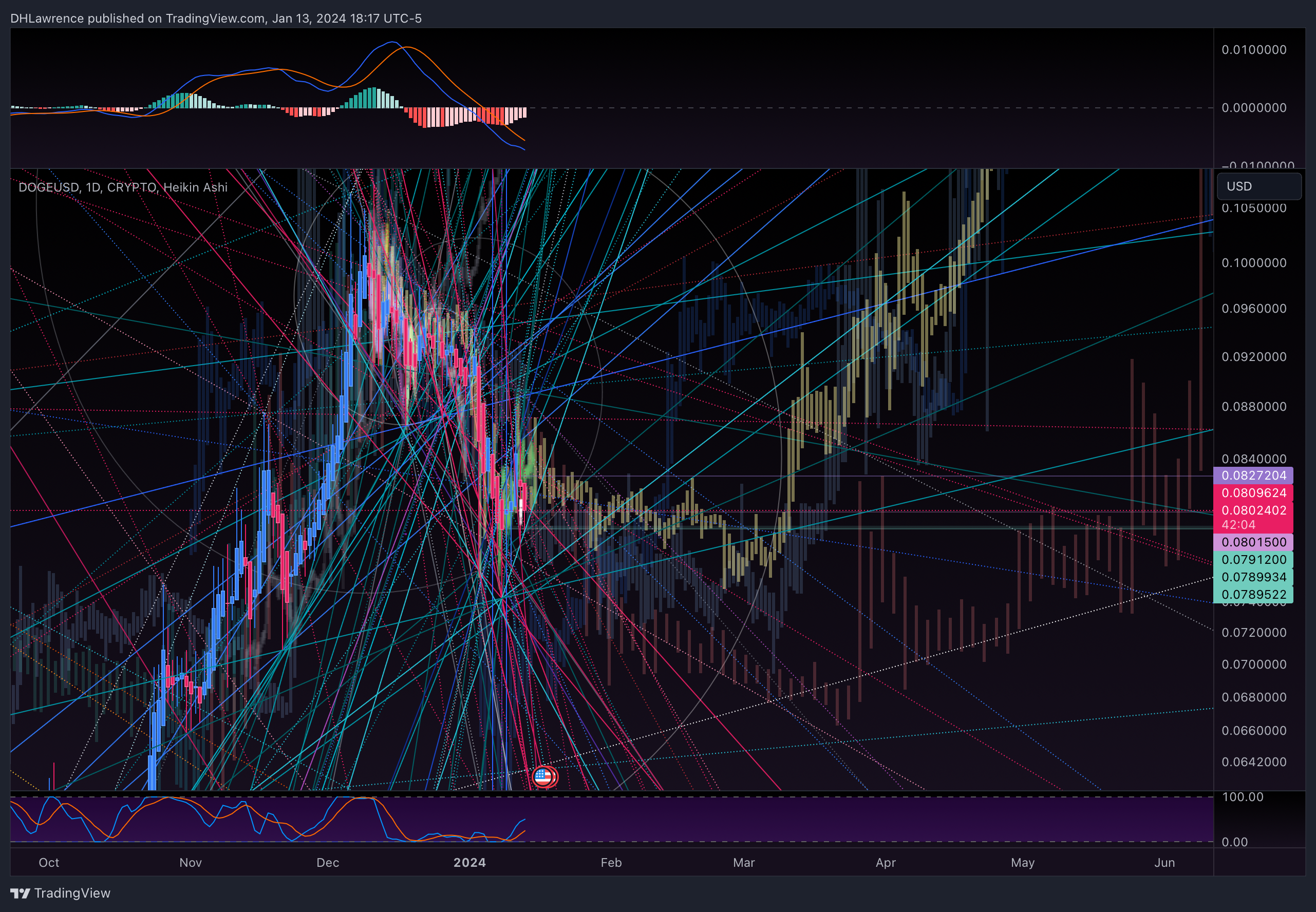Click the Apr label on time axis
The width and height of the screenshot is (1316, 912).
886,863
